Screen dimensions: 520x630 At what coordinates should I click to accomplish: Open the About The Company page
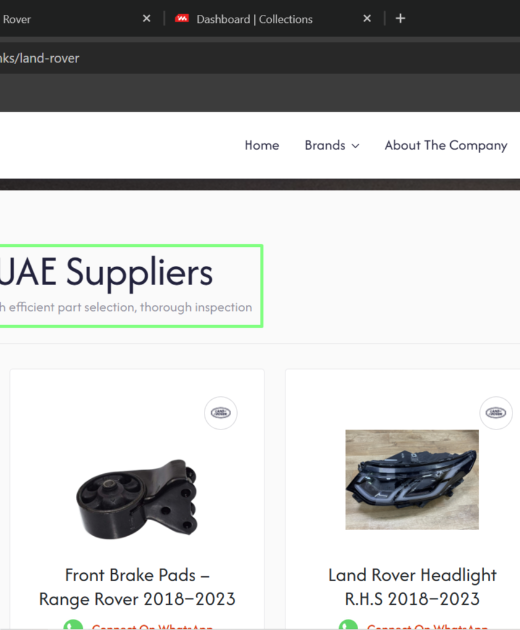pos(446,145)
